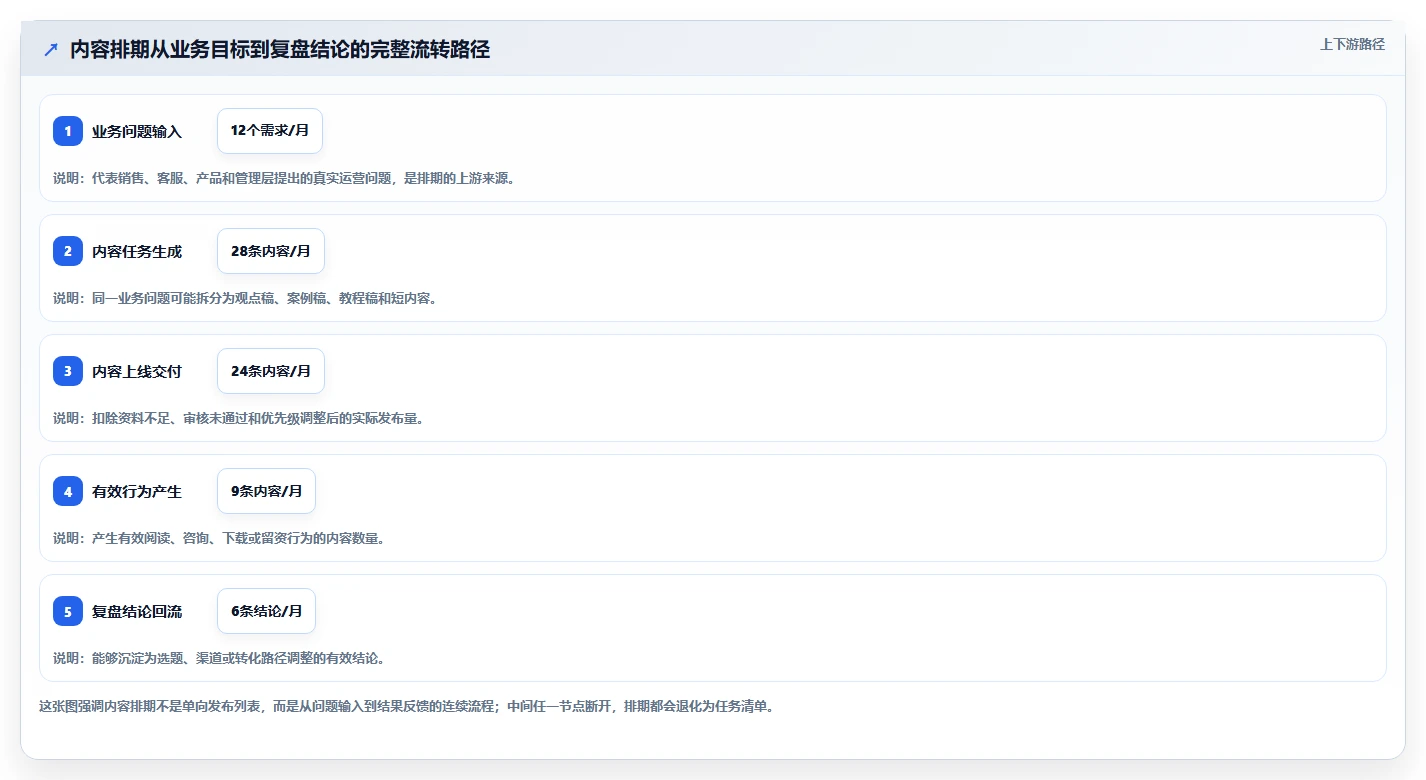Click the step 1 number badge
This screenshot has width=1426, height=780.
point(68,131)
